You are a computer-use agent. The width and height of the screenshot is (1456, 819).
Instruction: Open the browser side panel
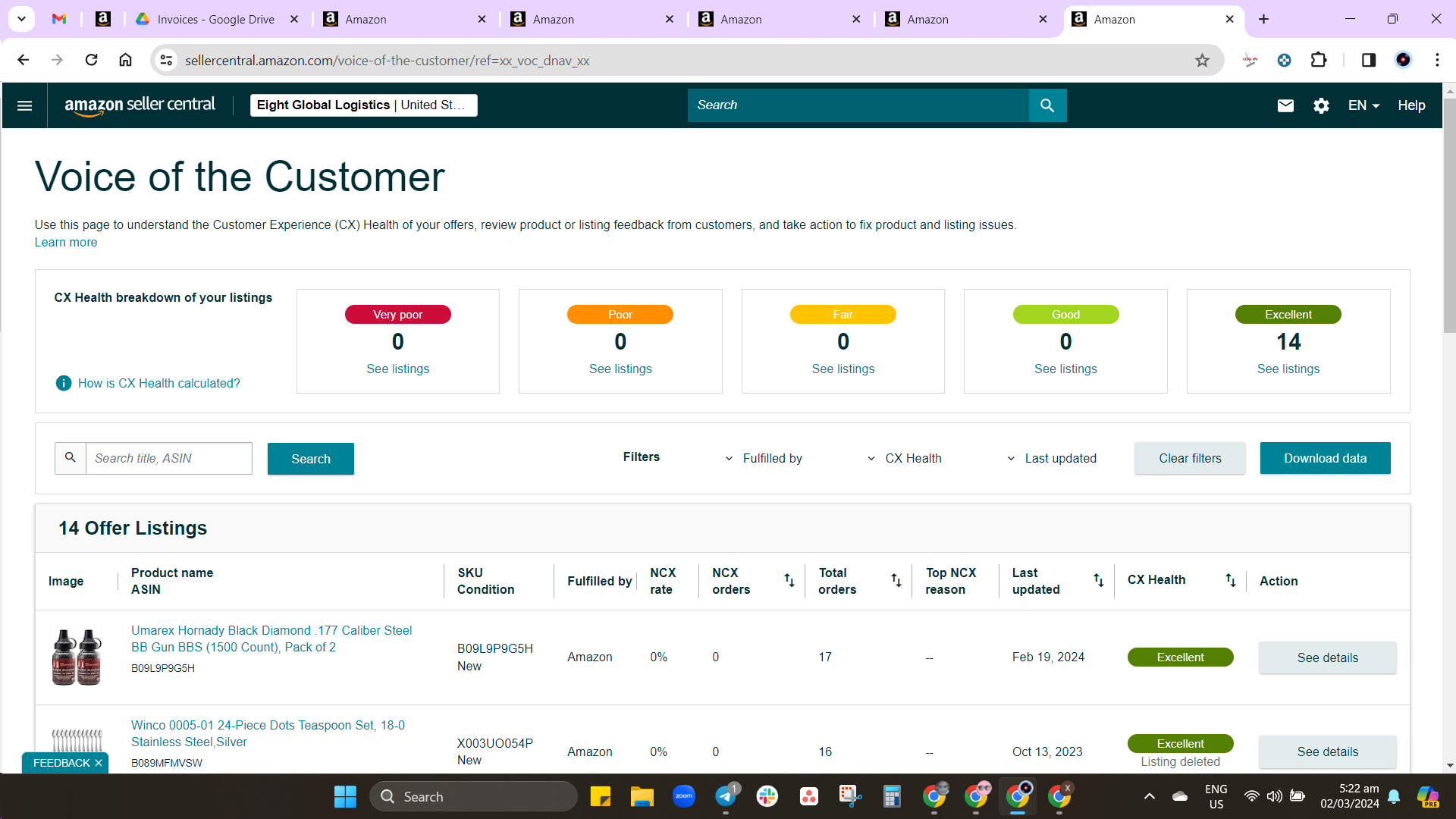(x=1369, y=60)
